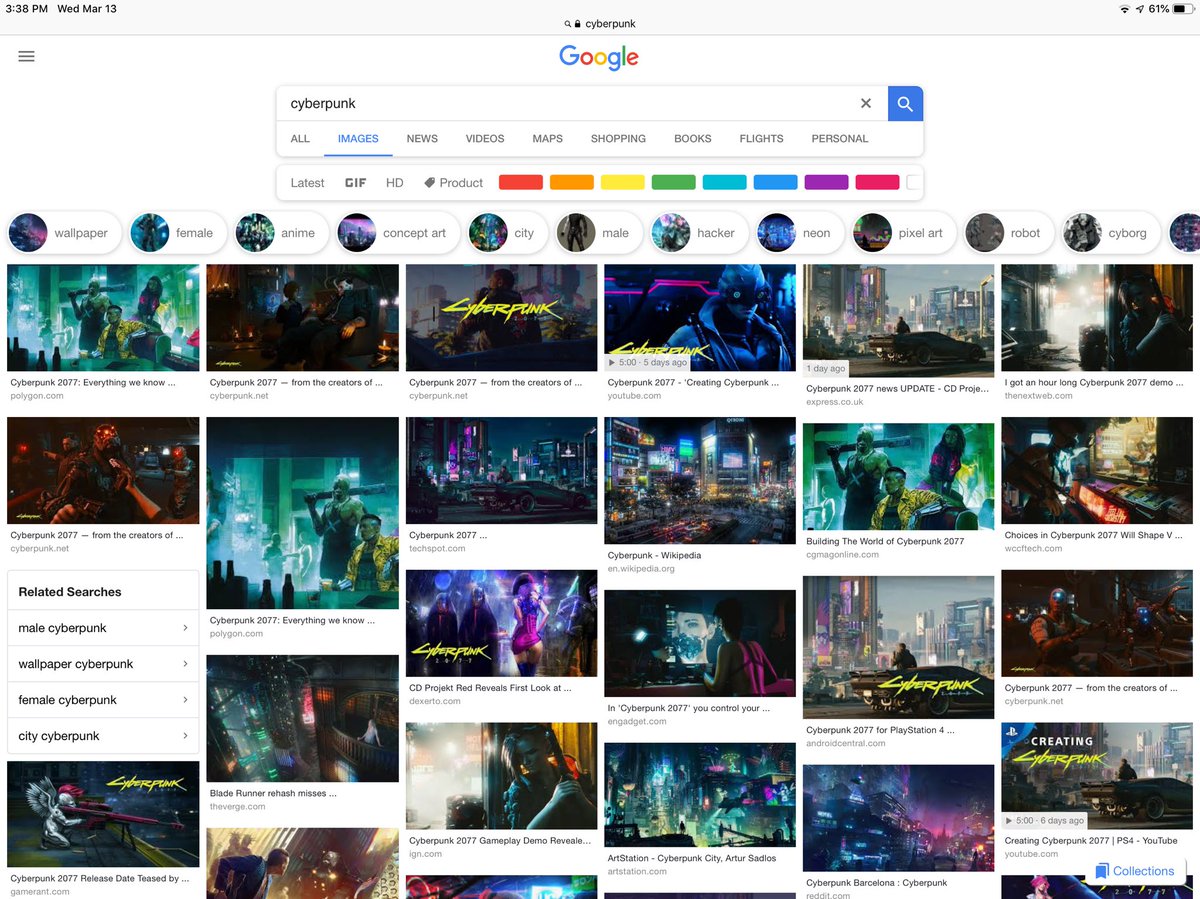
Task: Expand wallpaper cyberpunk related search
Action: click(x=103, y=664)
